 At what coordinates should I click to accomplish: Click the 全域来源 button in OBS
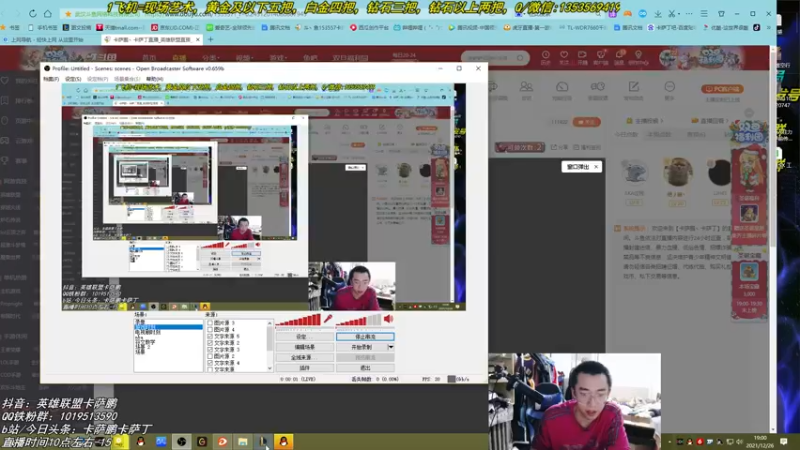[305, 357]
